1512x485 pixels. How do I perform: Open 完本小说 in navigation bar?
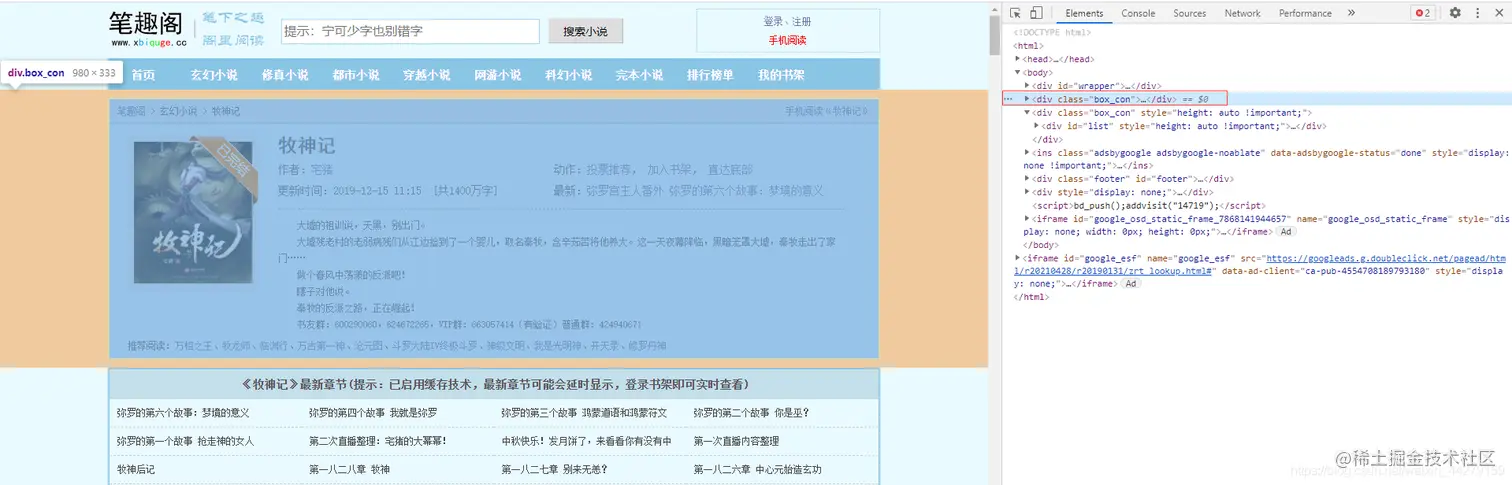(x=640, y=75)
